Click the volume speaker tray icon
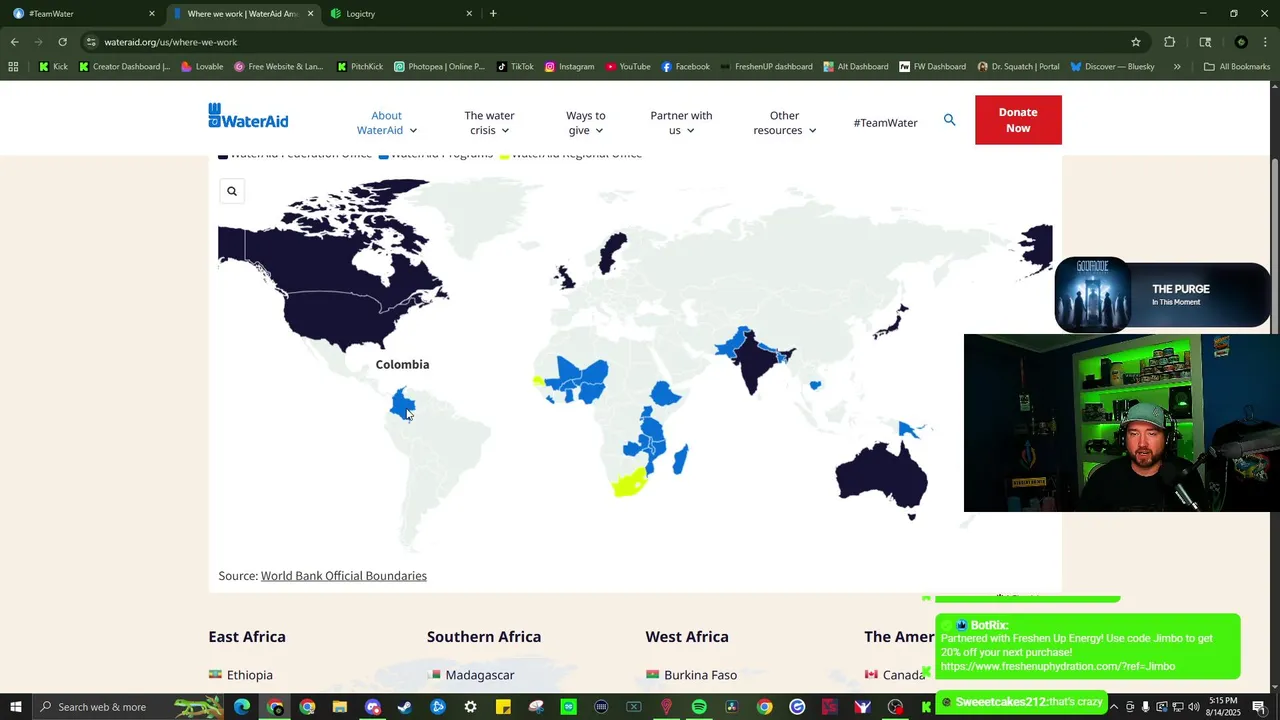The image size is (1280, 720). (1193, 707)
